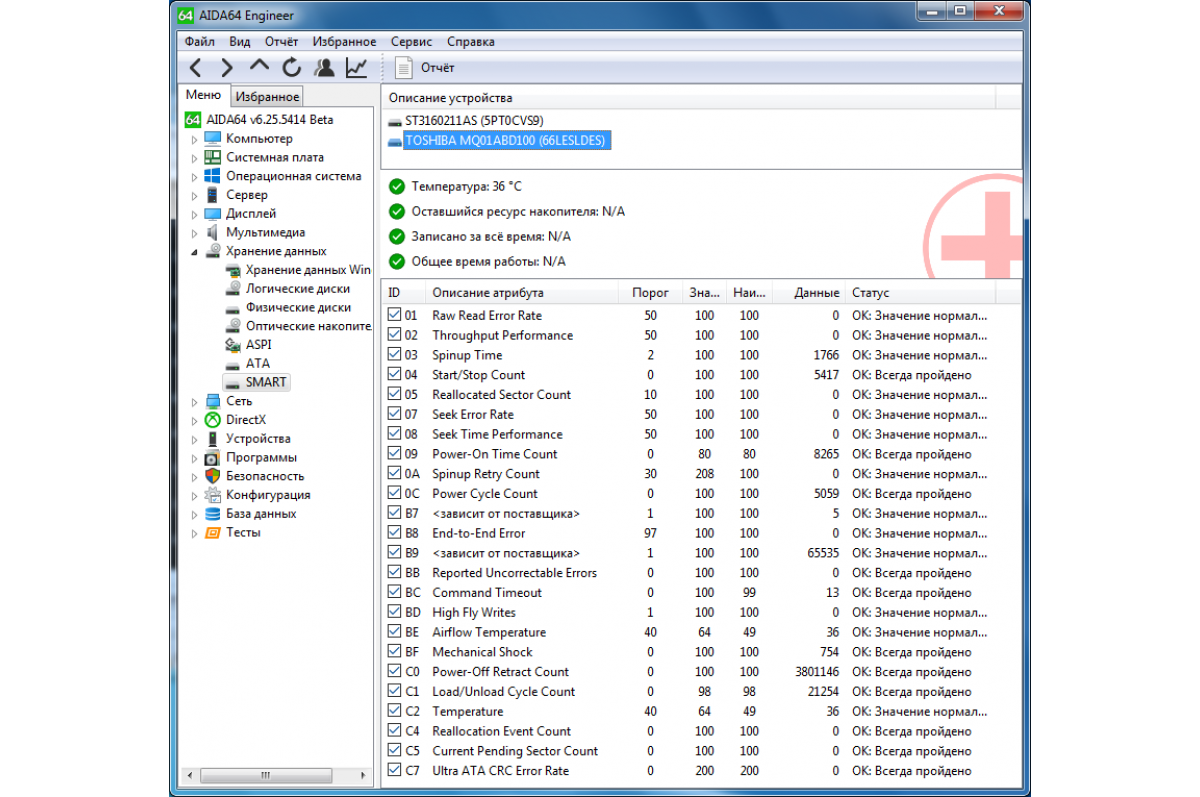Sort by Порог column header
This screenshot has height=797, width=1200.
coord(651,293)
